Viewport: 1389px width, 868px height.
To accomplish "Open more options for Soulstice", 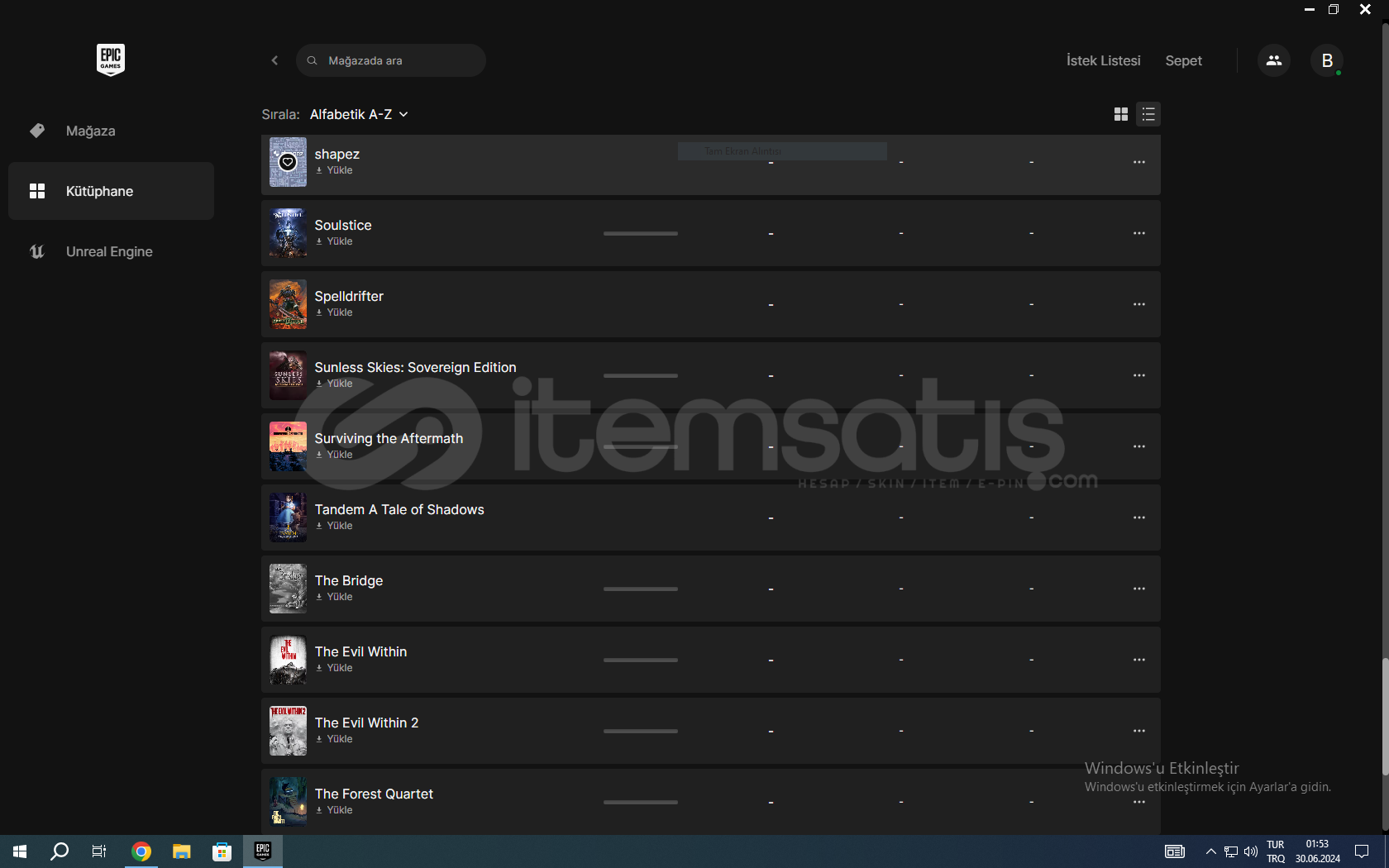I will click(x=1139, y=233).
